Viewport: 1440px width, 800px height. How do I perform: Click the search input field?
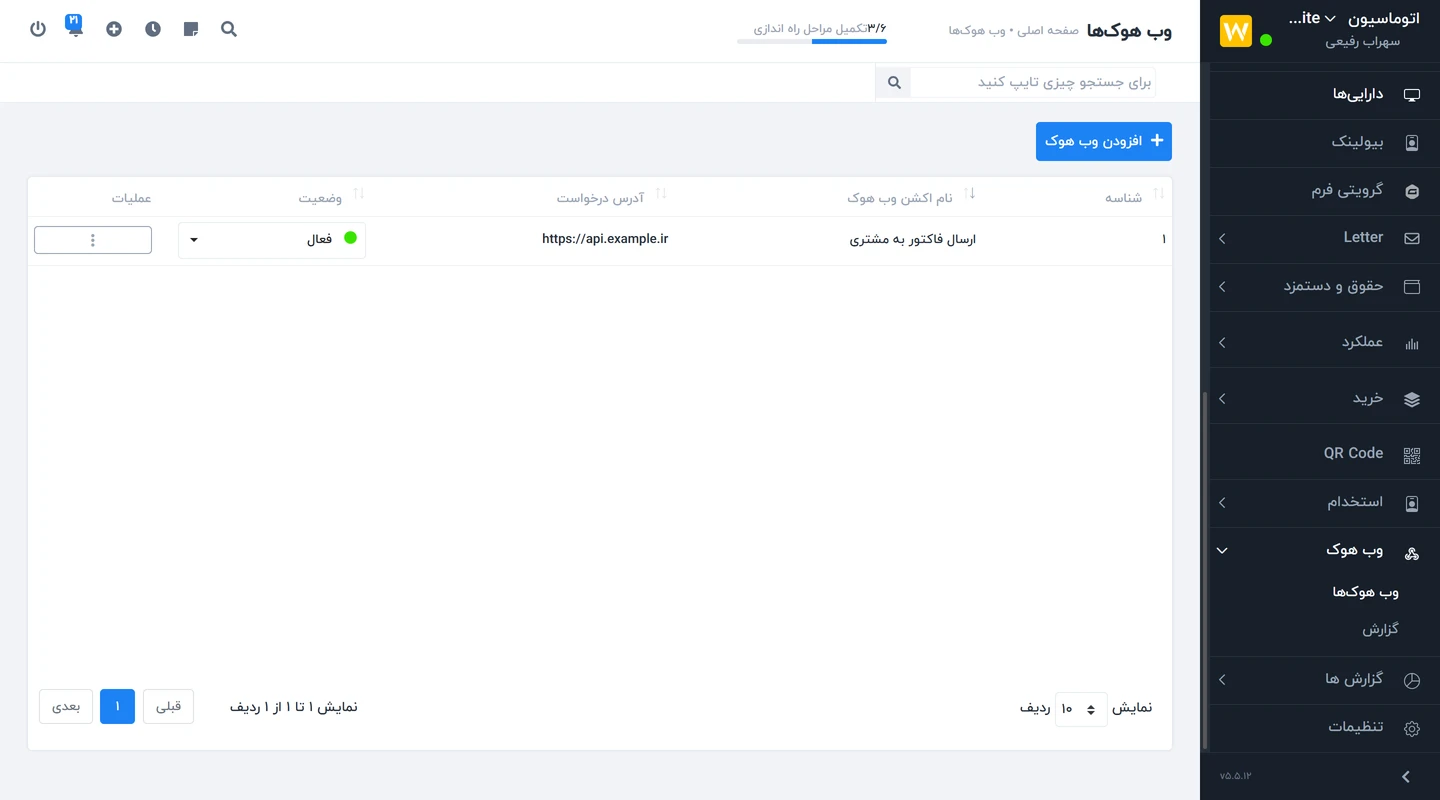[1033, 83]
